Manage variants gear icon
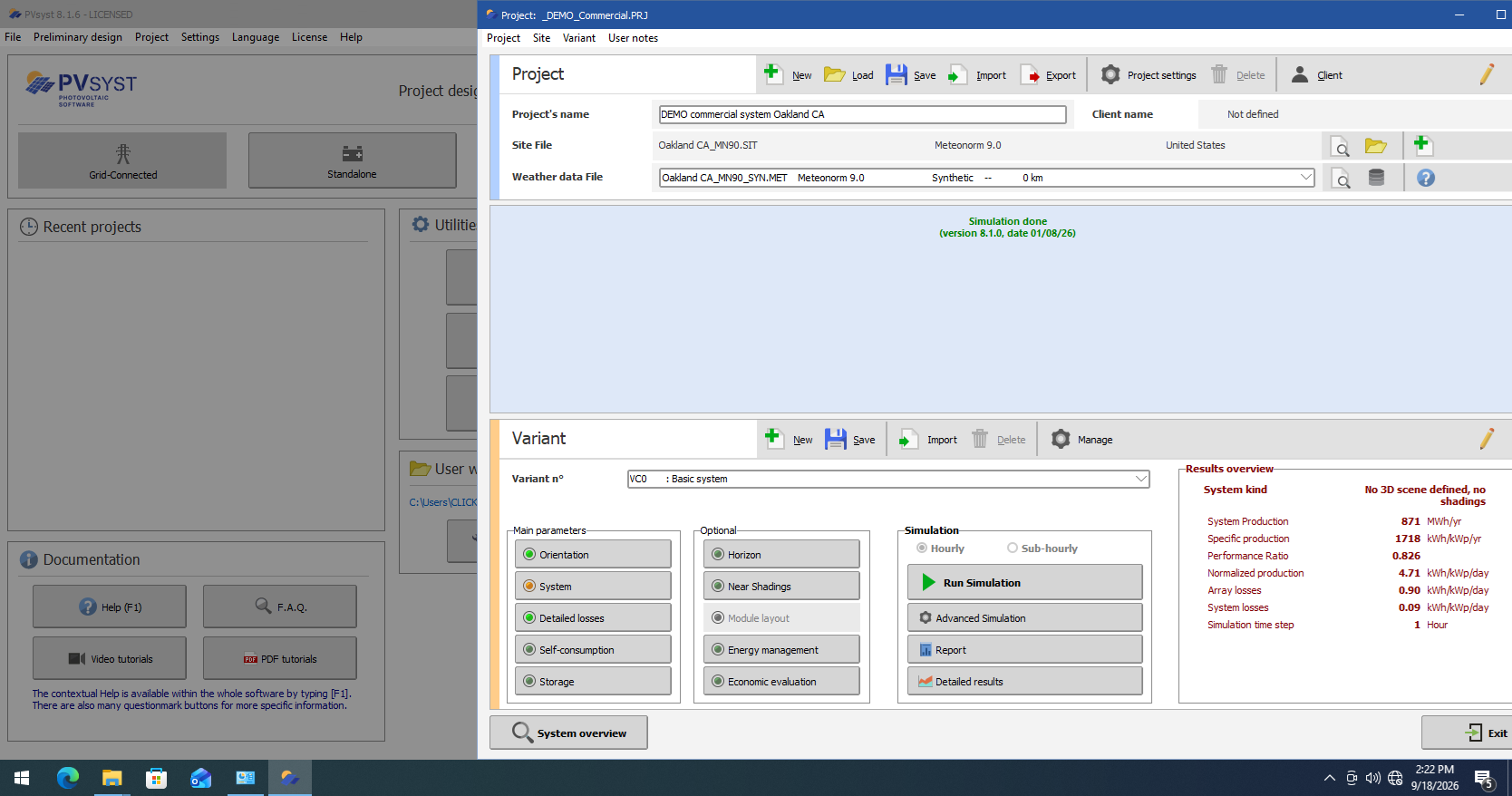This screenshot has width=1512, height=796. pyautogui.click(x=1061, y=439)
